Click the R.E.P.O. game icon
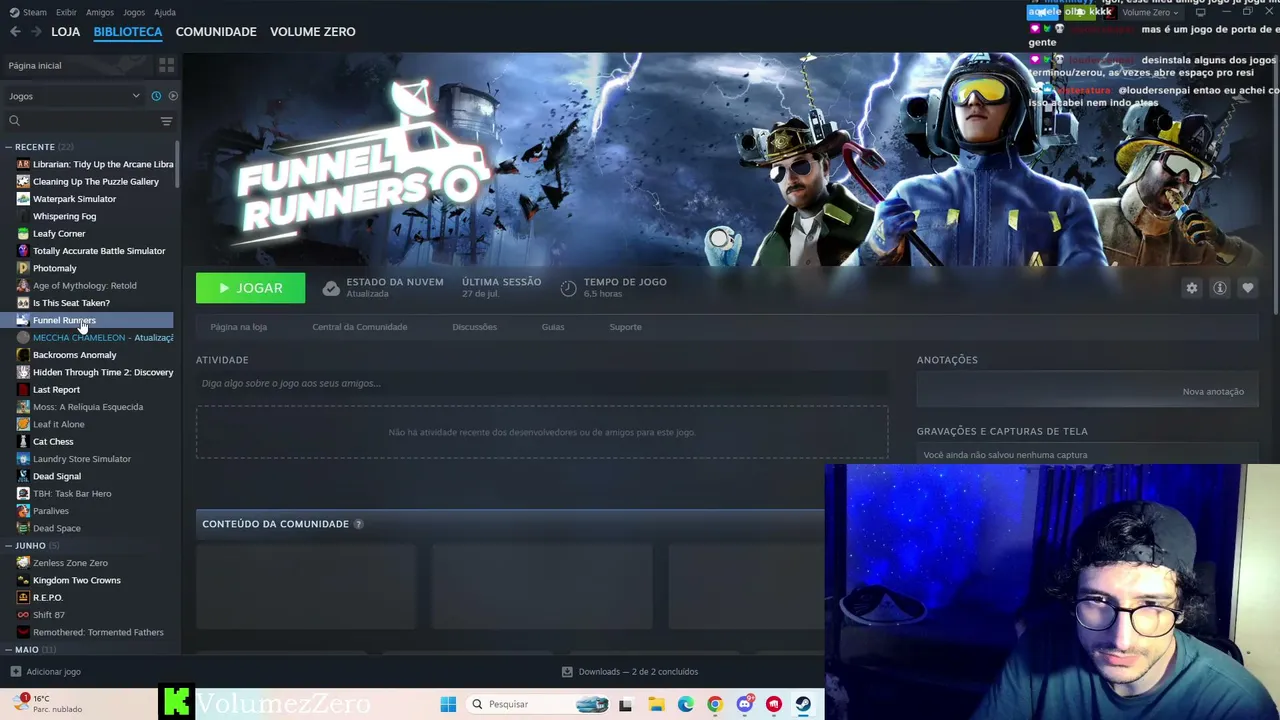 tap(23, 598)
